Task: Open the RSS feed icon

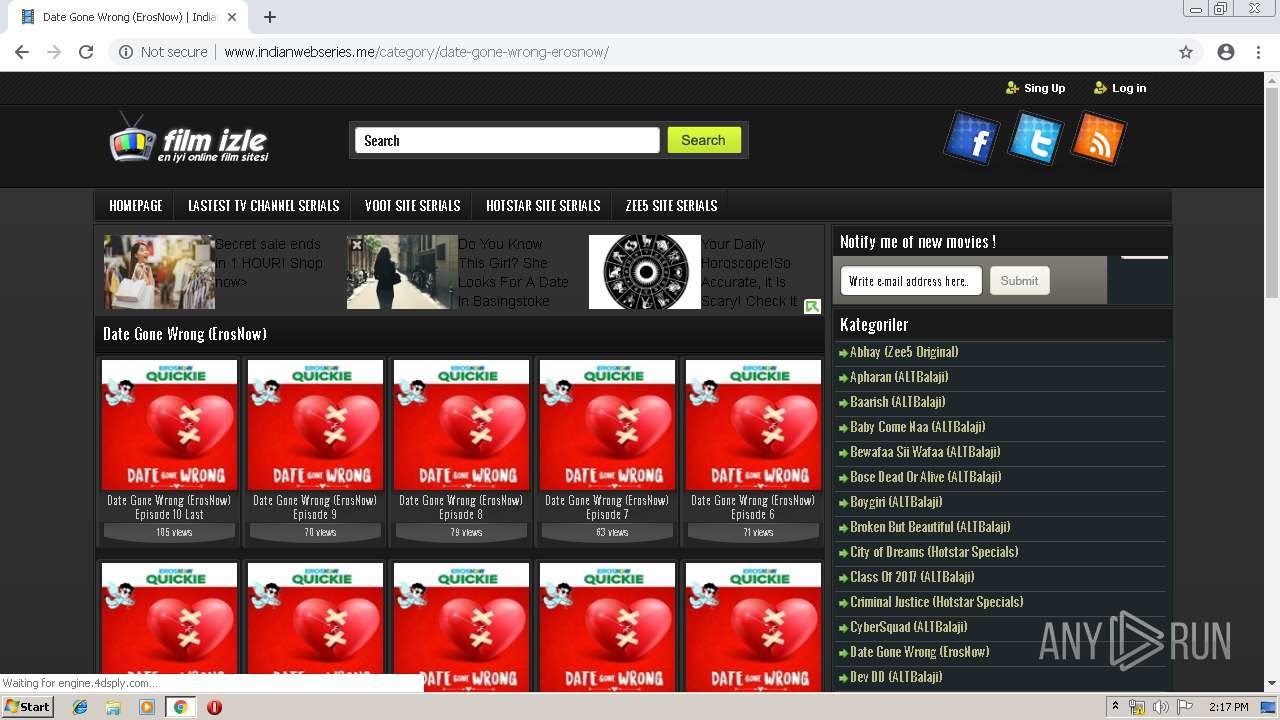Action: pos(1098,138)
